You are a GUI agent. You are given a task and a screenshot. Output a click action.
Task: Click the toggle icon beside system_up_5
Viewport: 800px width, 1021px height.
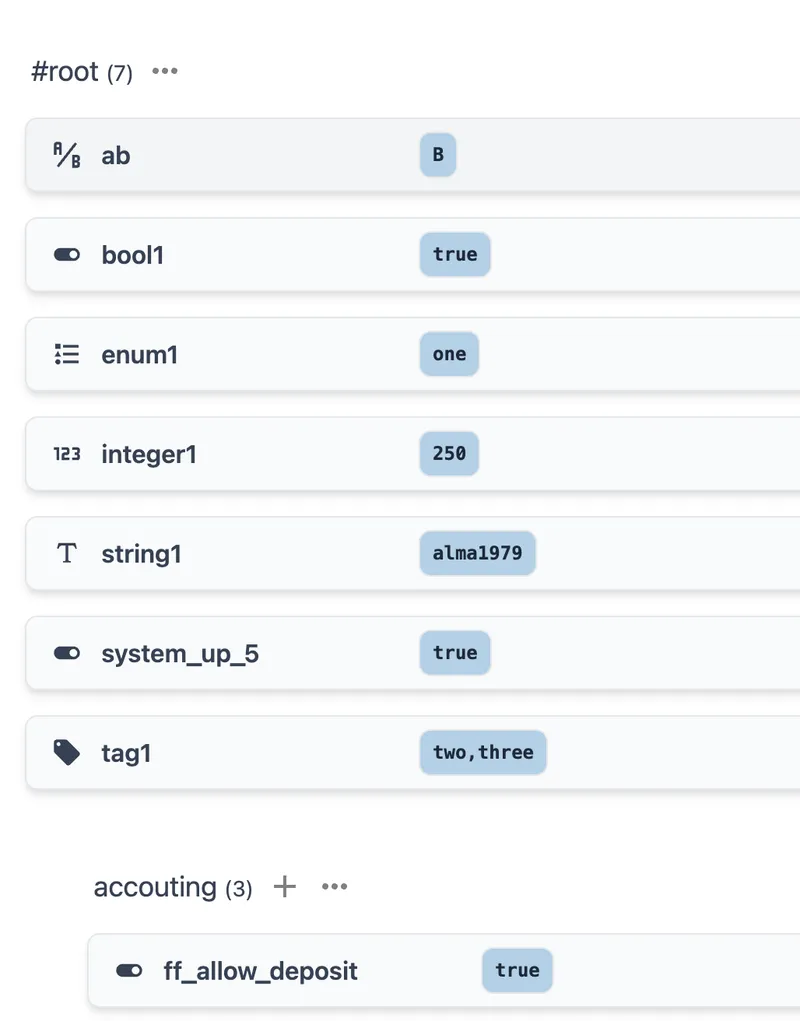click(67, 653)
